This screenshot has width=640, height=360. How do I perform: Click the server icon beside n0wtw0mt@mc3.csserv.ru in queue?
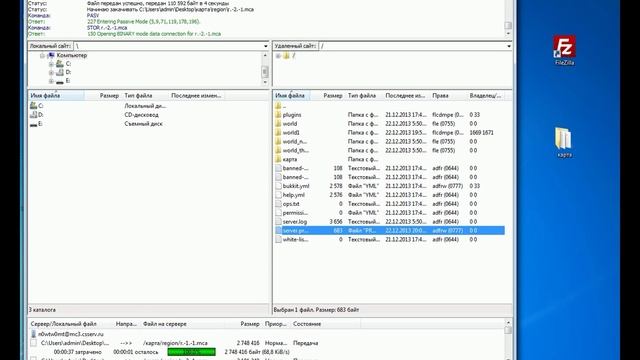point(33,334)
